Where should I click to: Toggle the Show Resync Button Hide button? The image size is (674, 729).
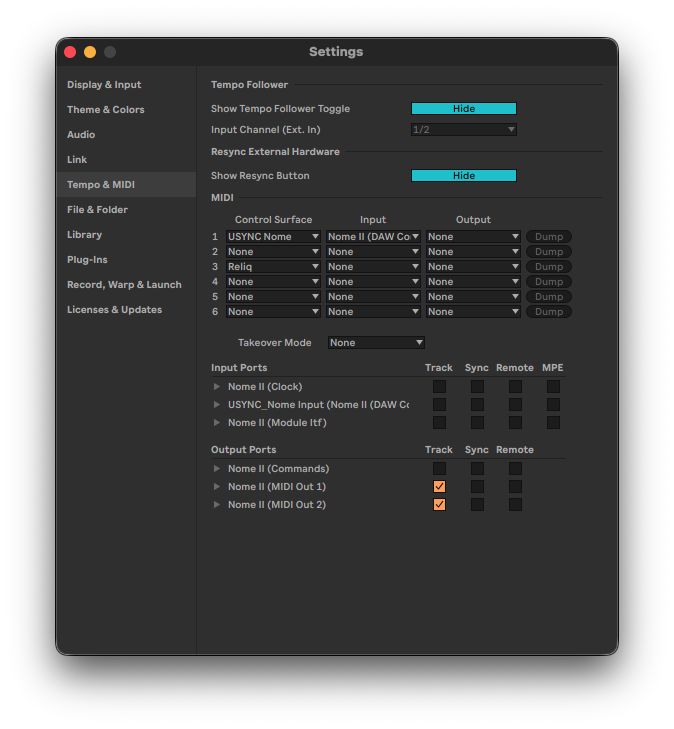click(x=463, y=176)
